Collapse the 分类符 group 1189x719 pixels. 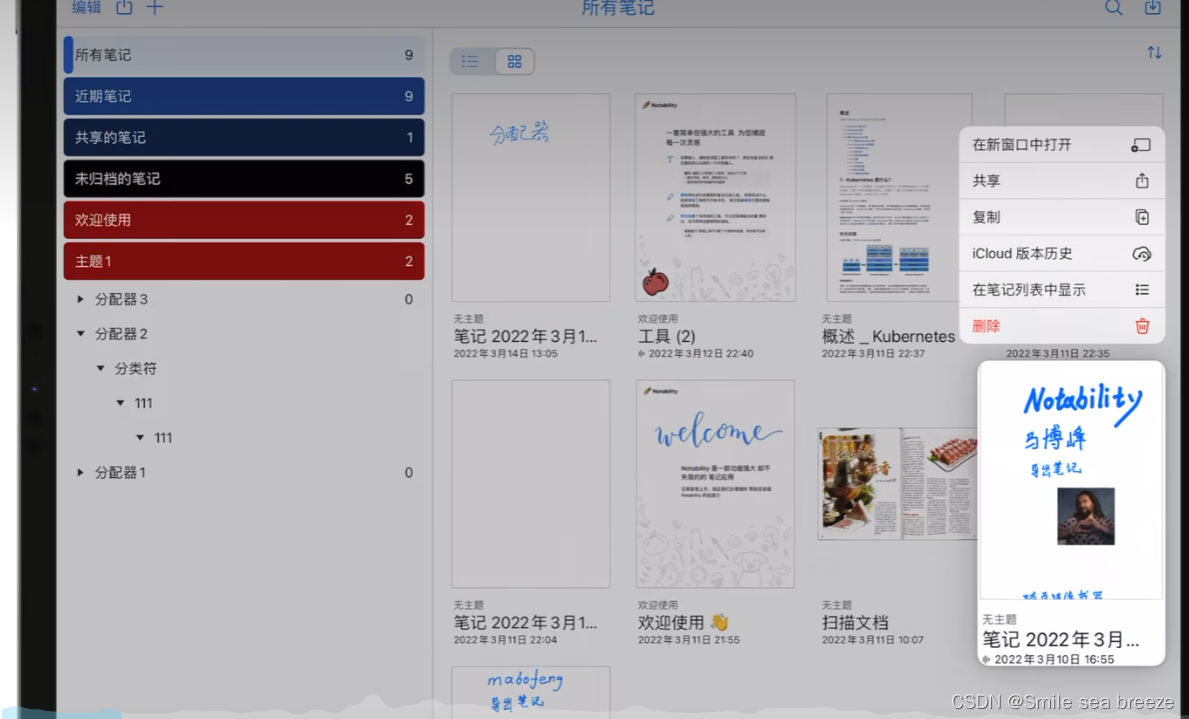[100, 369]
